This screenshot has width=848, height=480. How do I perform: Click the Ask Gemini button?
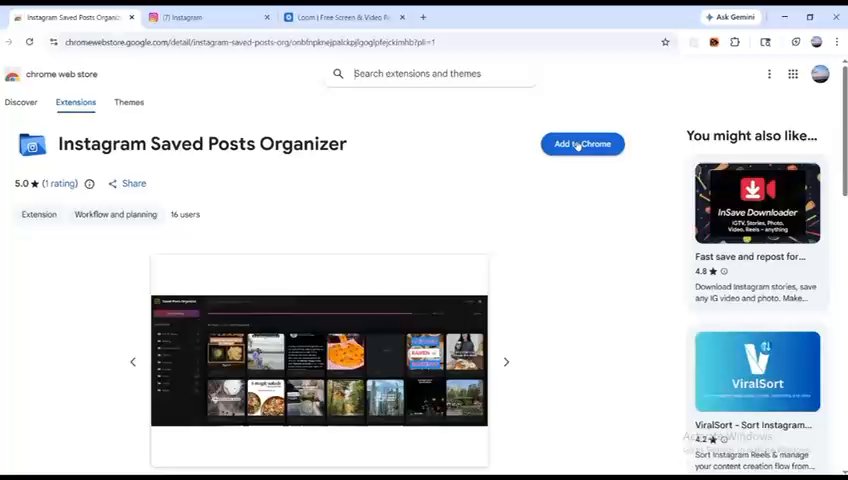(x=730, y=17)
